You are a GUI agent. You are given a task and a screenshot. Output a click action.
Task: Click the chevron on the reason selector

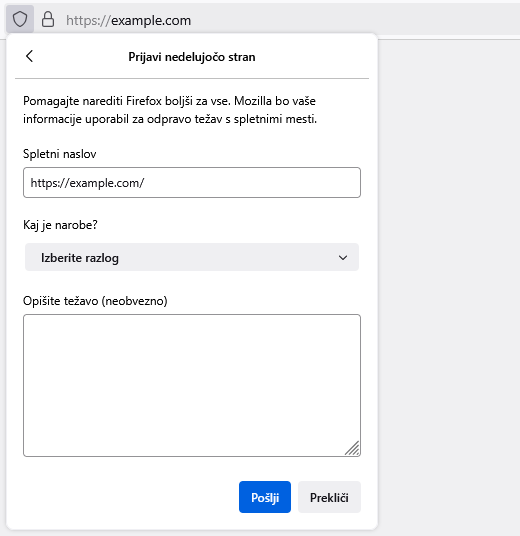pyautogui.click(x=343, y=258)
